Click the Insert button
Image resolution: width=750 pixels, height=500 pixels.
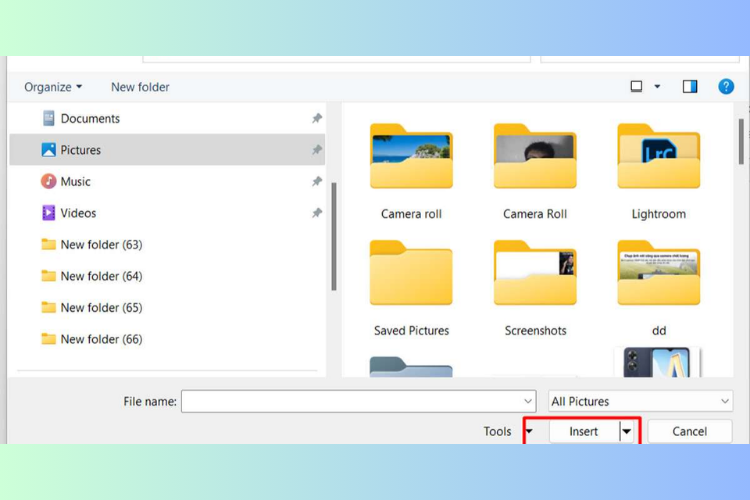584,432
